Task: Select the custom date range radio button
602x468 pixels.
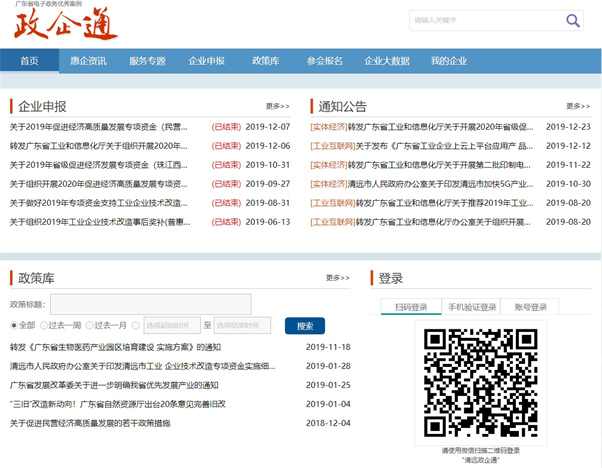Action: [136, 326]
